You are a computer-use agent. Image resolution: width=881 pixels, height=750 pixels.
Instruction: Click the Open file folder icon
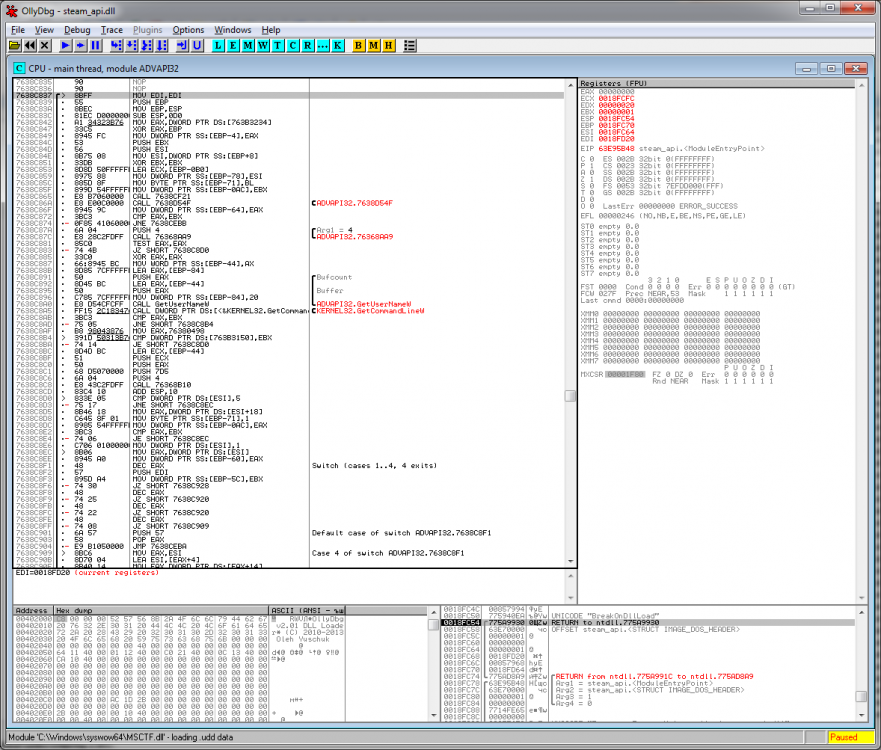coord(14,45)
